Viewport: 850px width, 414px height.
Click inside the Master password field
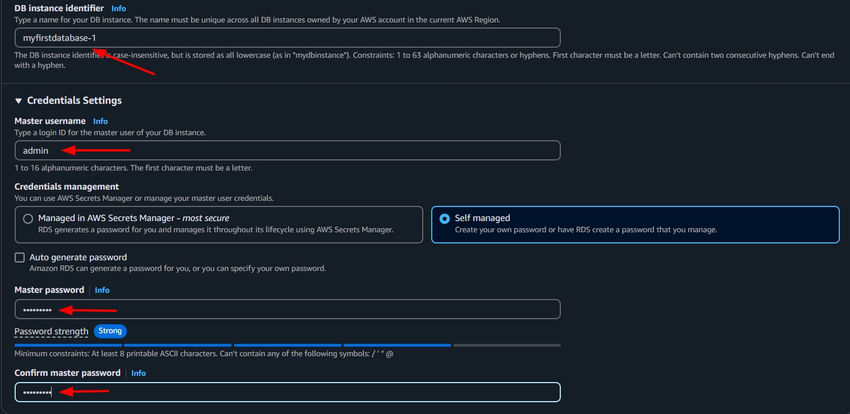click(287, 310)
